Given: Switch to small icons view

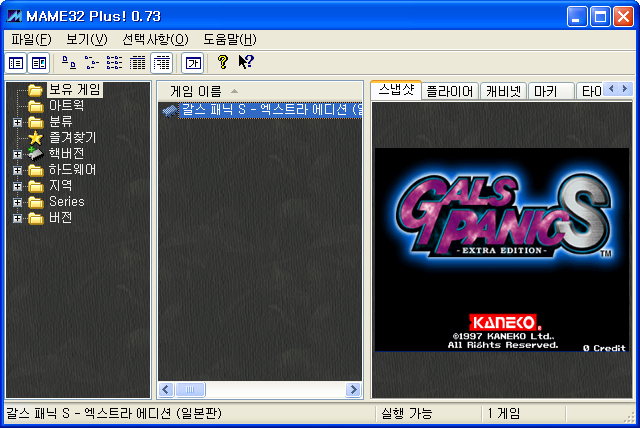Looking at the screenshot, I should coord(92,63).
